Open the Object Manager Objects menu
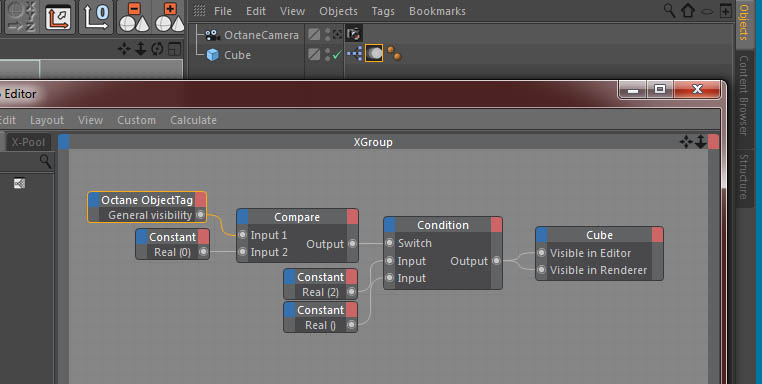 click(338, 11)
